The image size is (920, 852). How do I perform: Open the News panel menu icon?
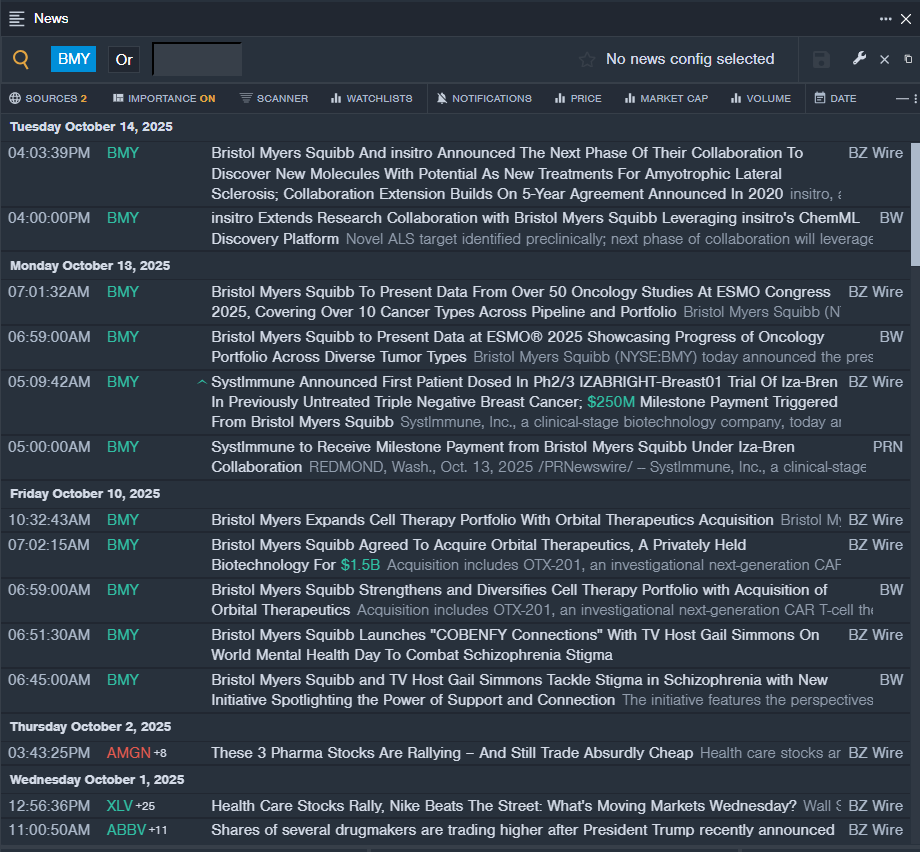click(x=17, y=18)
